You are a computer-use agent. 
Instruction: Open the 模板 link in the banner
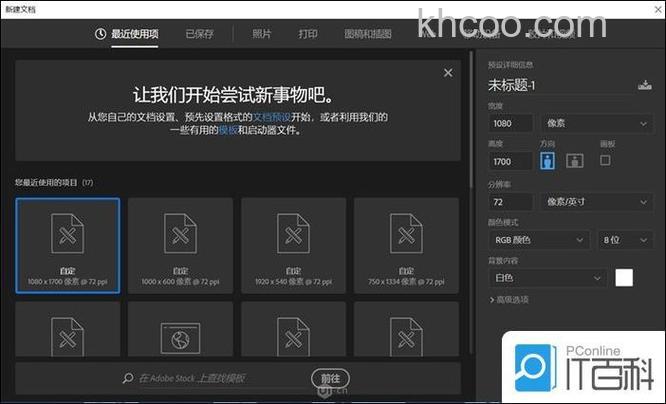228,130
